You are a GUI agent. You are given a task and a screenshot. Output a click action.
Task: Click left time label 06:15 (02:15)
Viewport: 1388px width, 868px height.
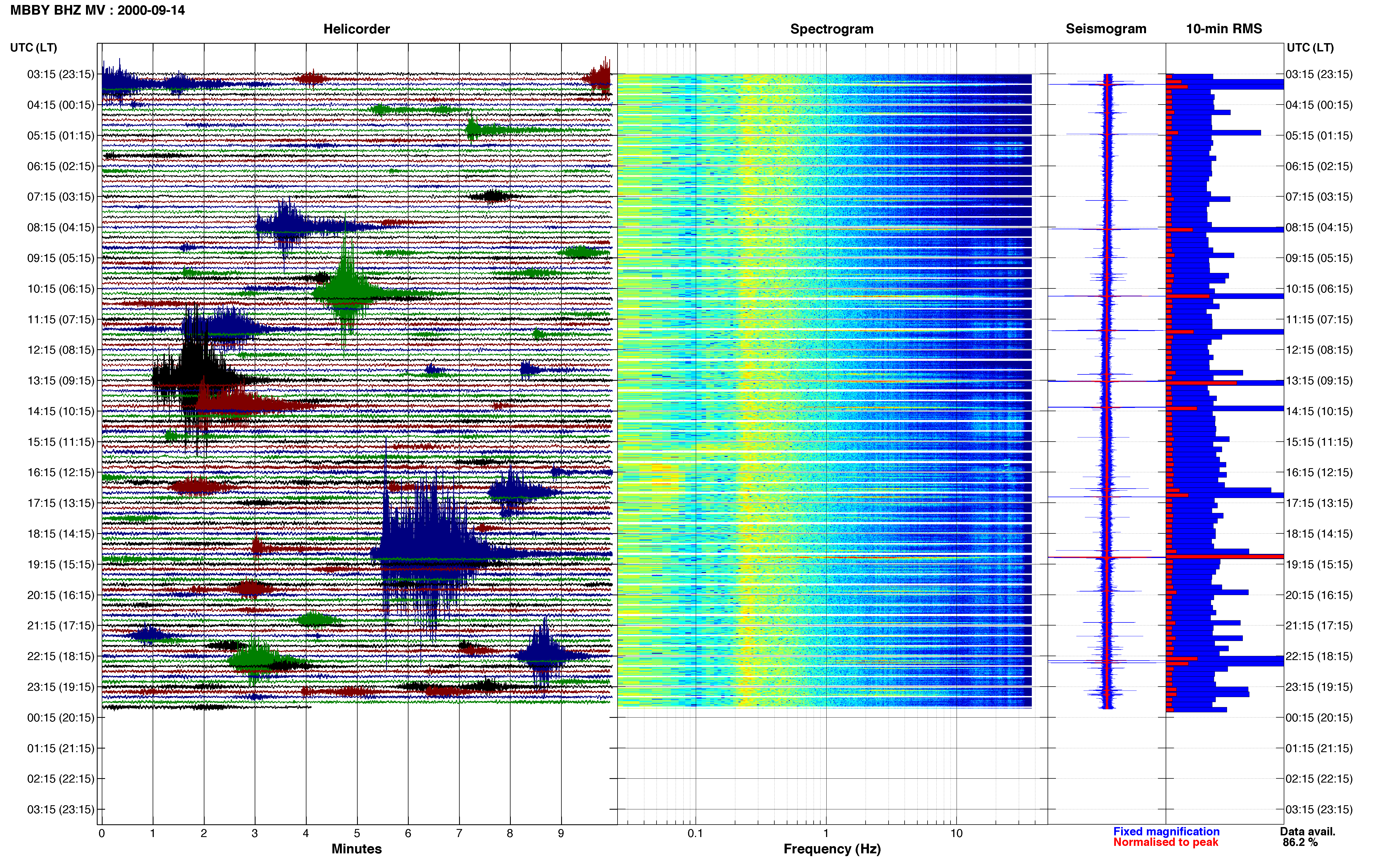click(x=60, y=166)
